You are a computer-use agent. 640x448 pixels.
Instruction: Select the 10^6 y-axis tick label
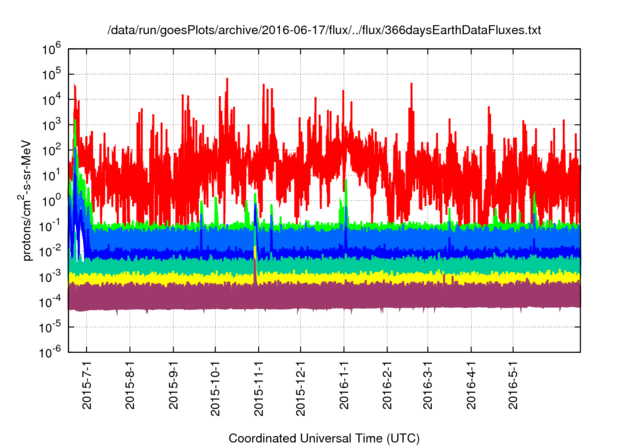click(51, 49)
